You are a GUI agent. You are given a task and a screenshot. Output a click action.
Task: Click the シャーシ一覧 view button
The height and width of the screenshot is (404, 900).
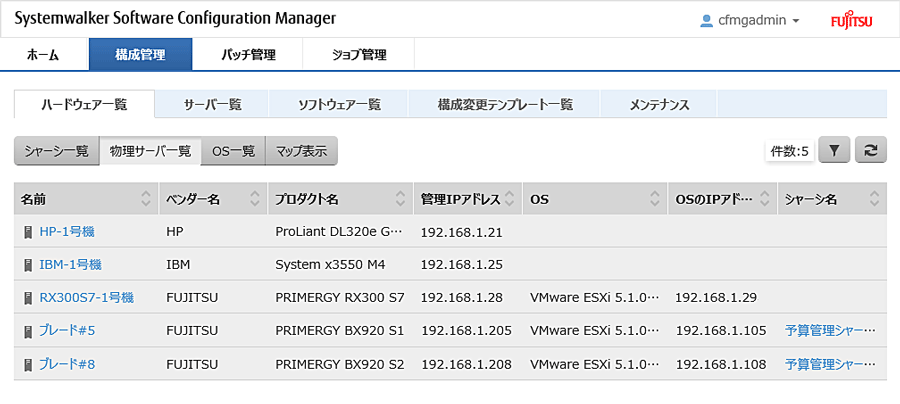click(x=56, y=152)
